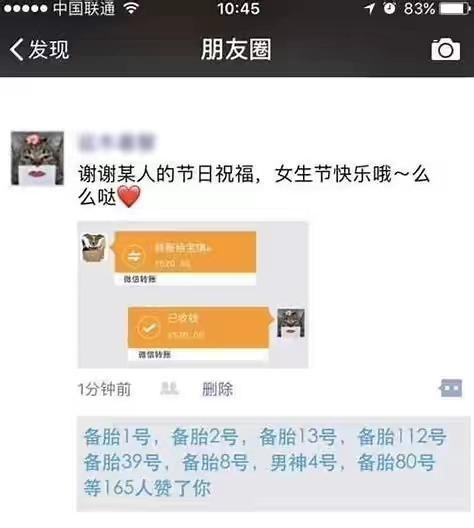Open the comment and like popup icon

pos(451,389)
